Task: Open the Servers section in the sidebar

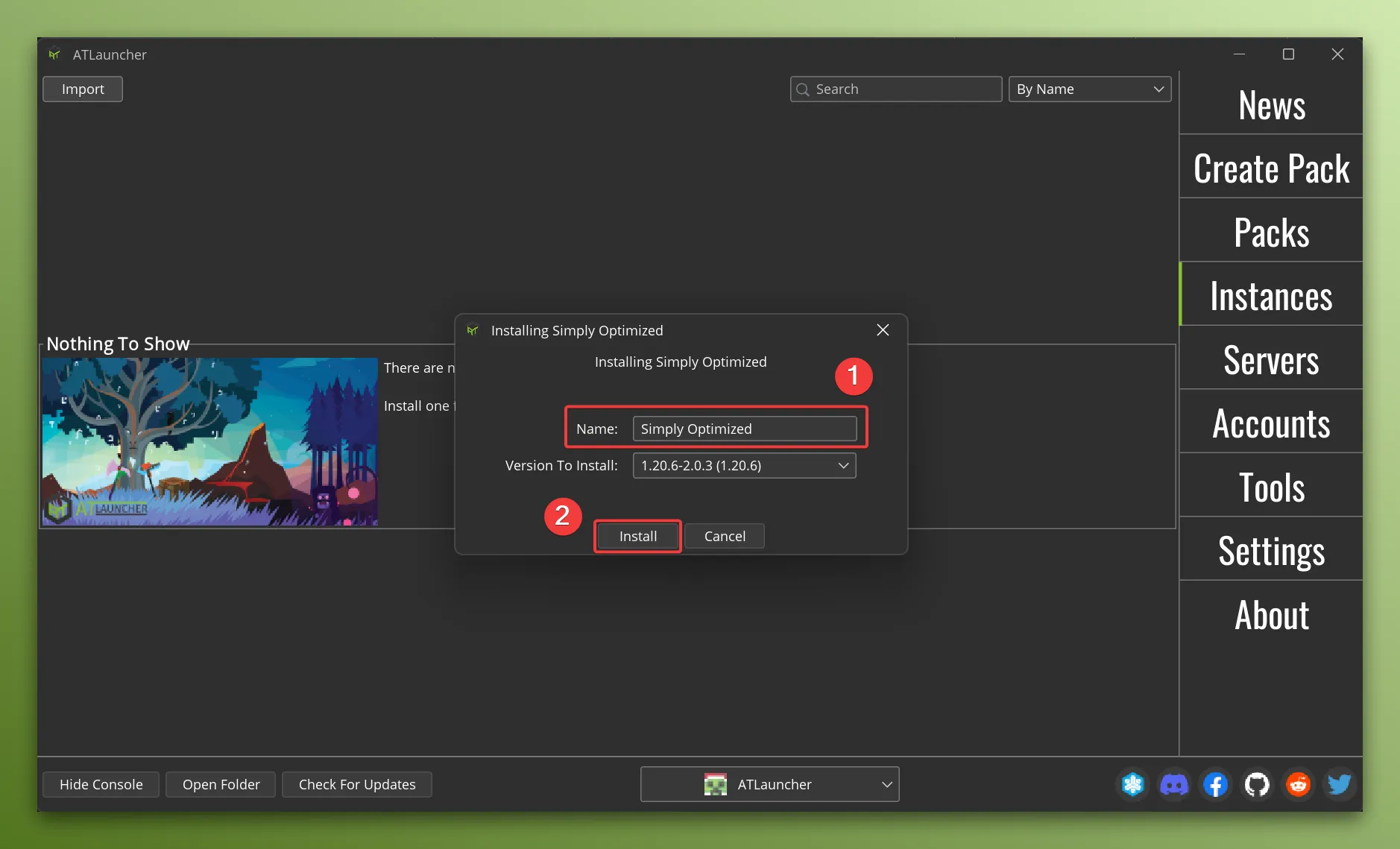Action: (x=1270, y=359)
